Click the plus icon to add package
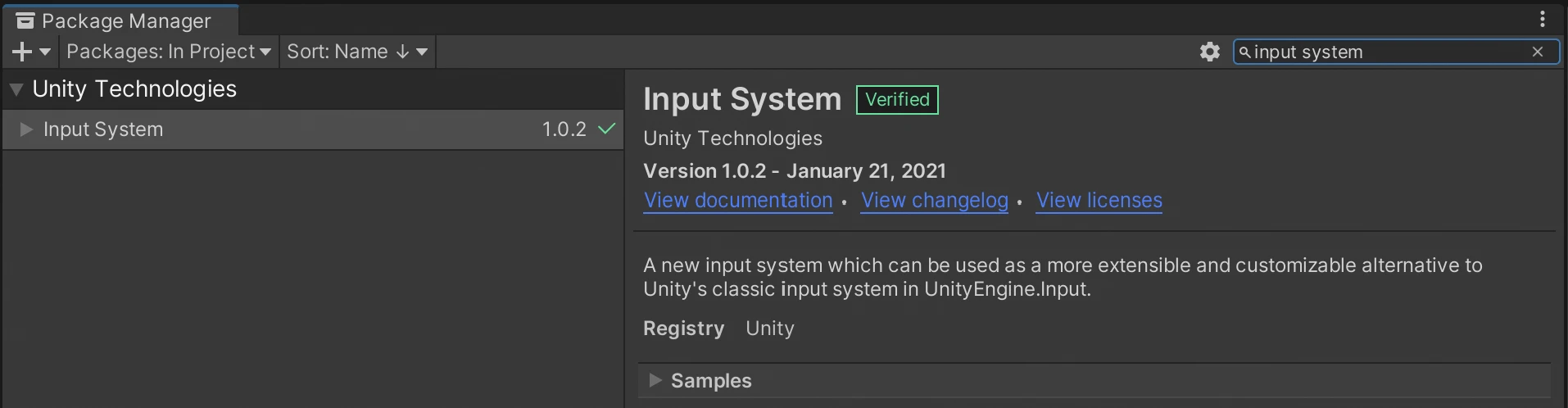Viewport: 1568px width, 408px height. click(22, 52)
